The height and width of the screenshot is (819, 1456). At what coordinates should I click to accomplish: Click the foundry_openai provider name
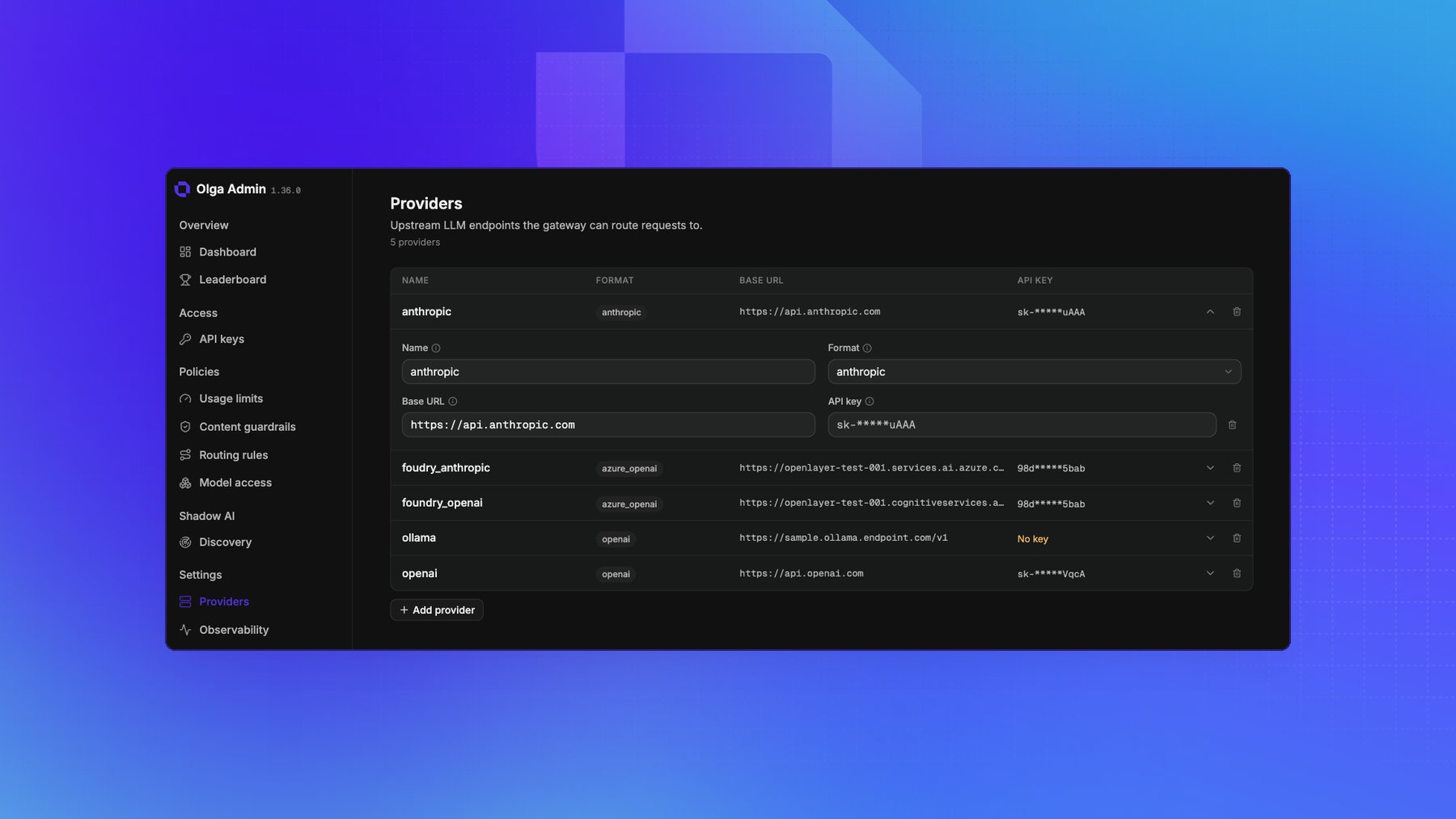pyautogui.click(x=442, y=503)
